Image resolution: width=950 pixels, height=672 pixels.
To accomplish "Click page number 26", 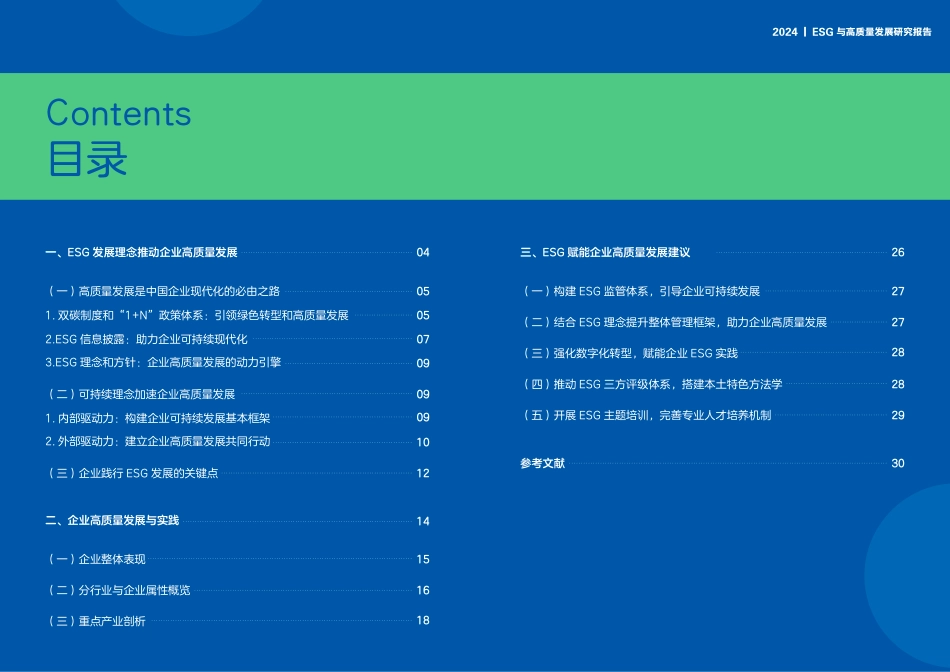I will coord(898,253).
